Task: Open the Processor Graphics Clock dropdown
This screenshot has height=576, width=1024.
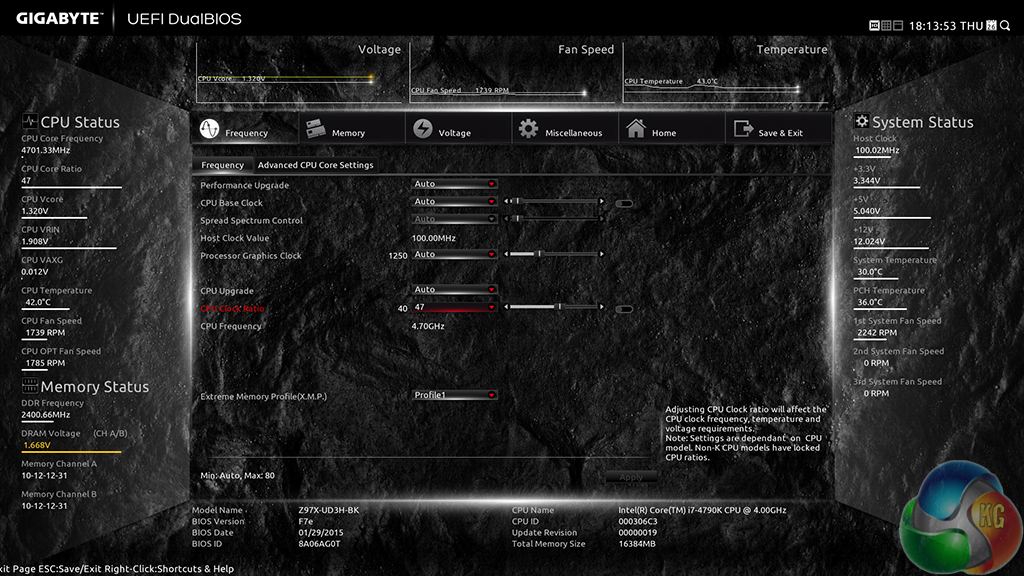Action: [454, 255]
